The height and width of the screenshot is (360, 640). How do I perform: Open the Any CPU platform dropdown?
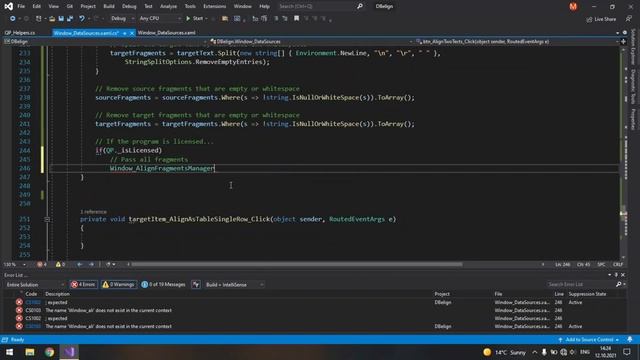(x=160, y=18)
